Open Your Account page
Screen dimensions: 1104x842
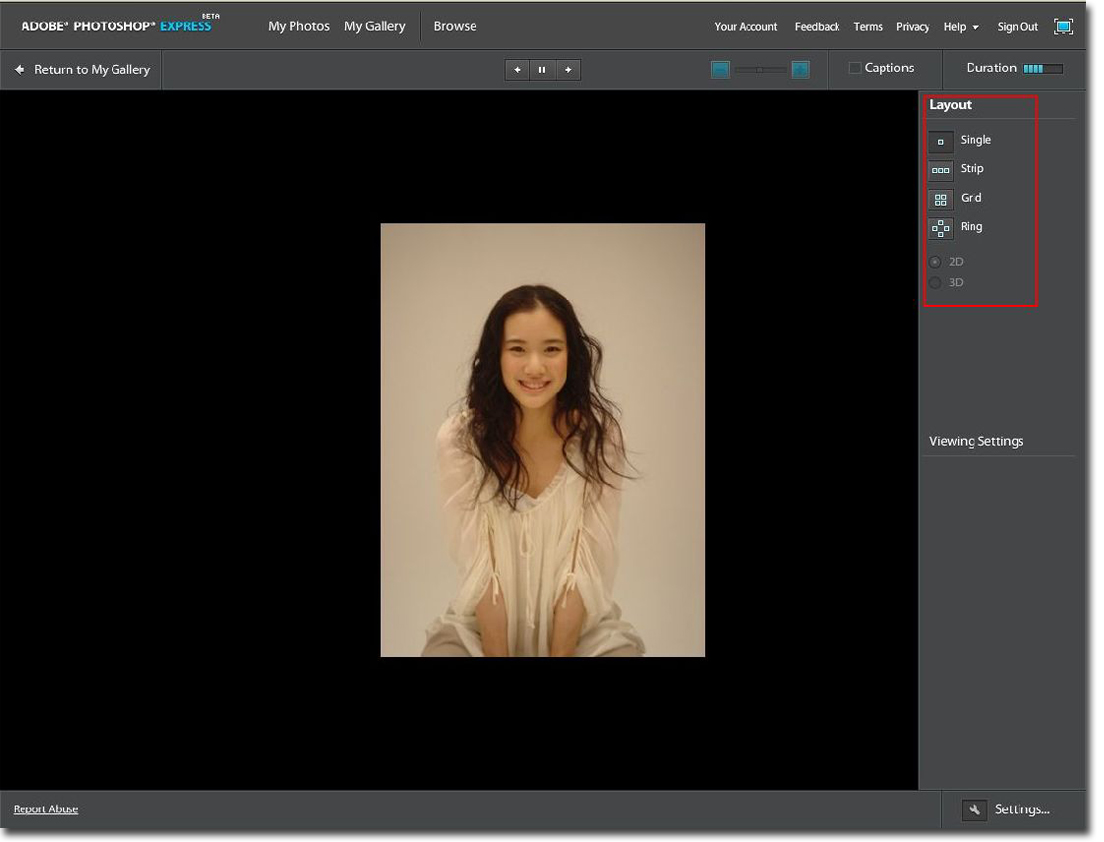point(746,27)
